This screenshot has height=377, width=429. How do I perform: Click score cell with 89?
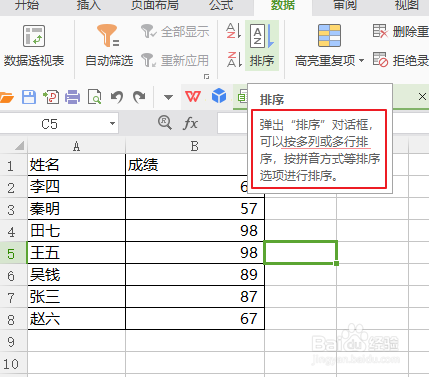195,275
